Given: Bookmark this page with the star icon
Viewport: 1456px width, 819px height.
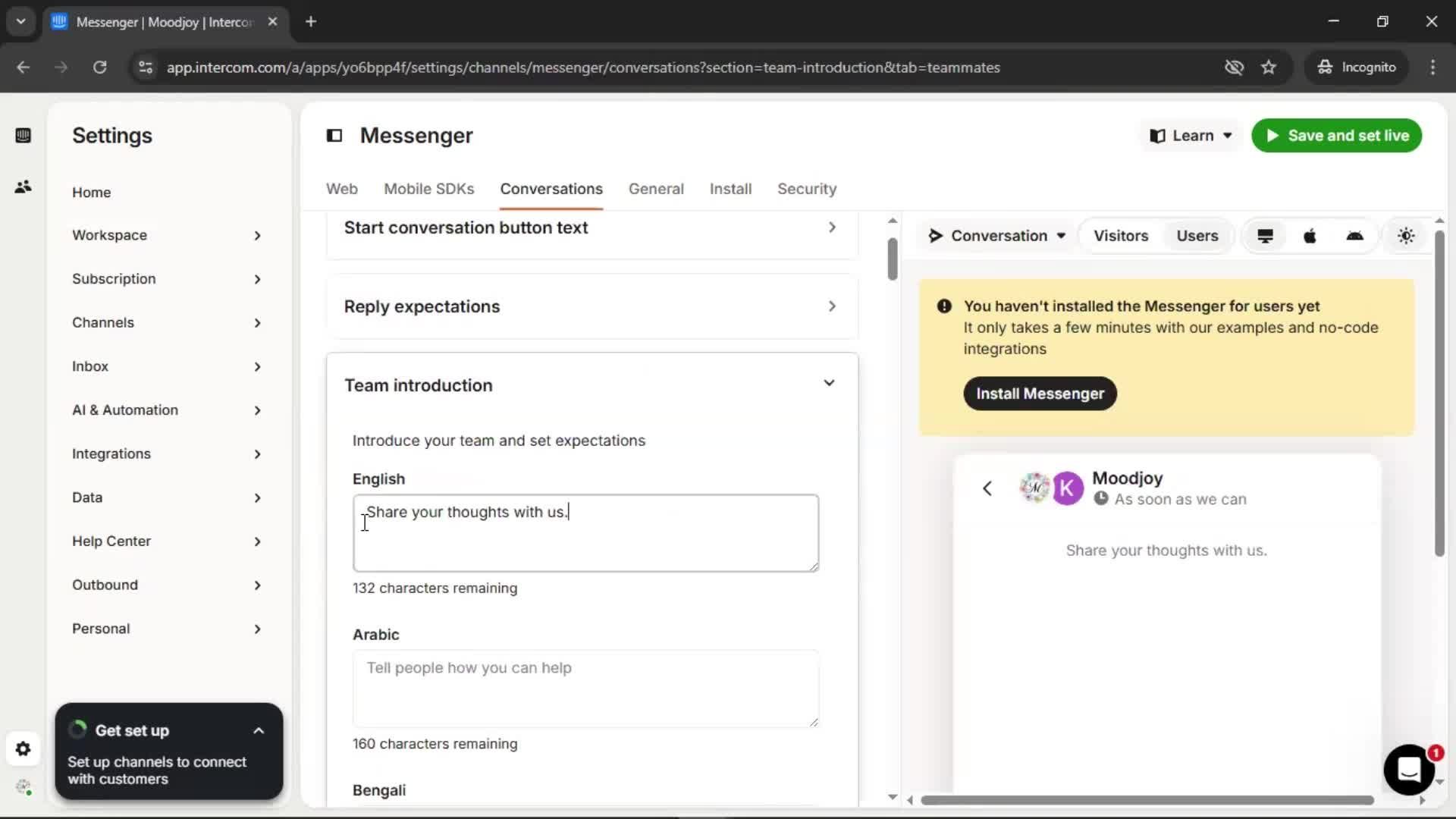Looking at the screenshot, I should (x=1269, y=67).
